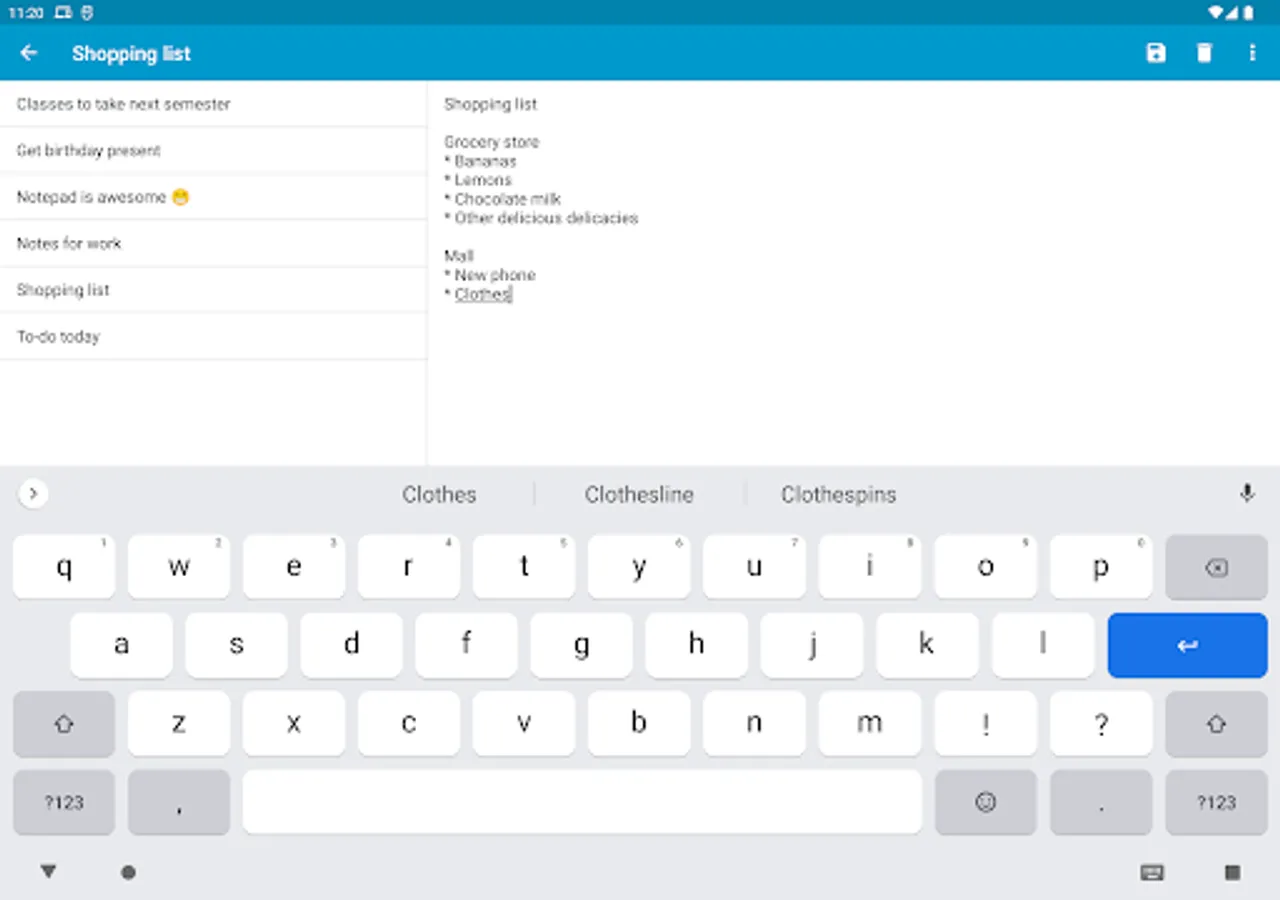The image size is (1280, 900).
Task: Tap the home circle navigation button
Action: [x=128, y=872]
